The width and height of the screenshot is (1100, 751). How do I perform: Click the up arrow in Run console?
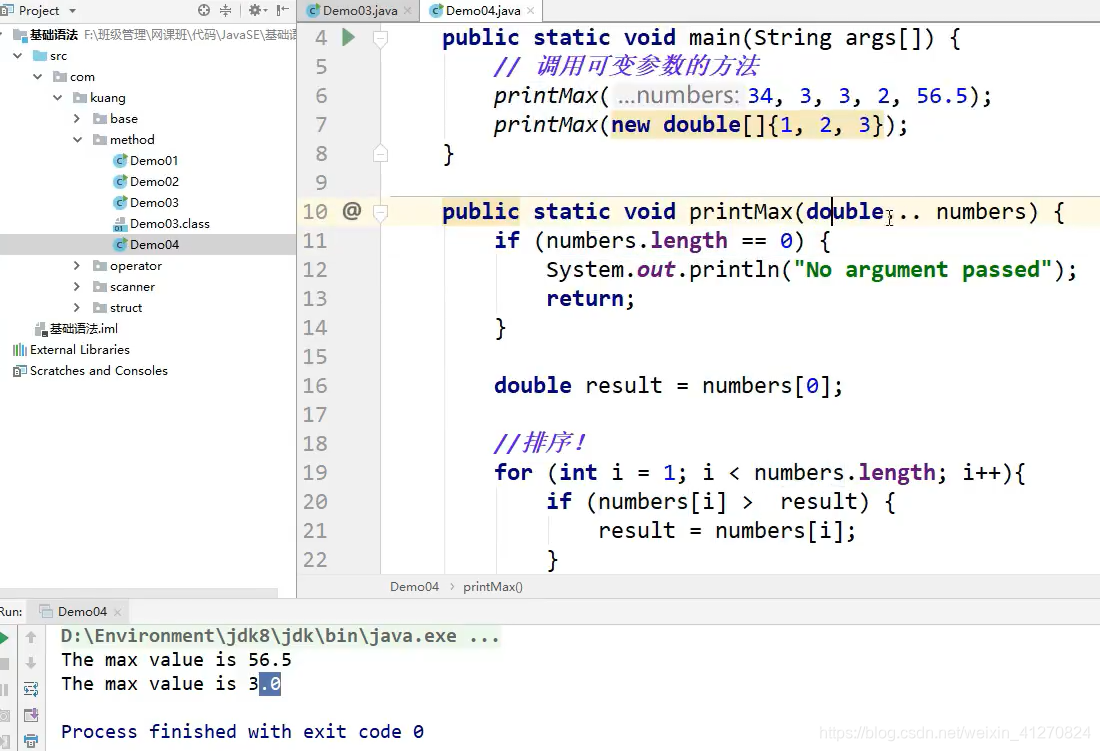point(31,637)
